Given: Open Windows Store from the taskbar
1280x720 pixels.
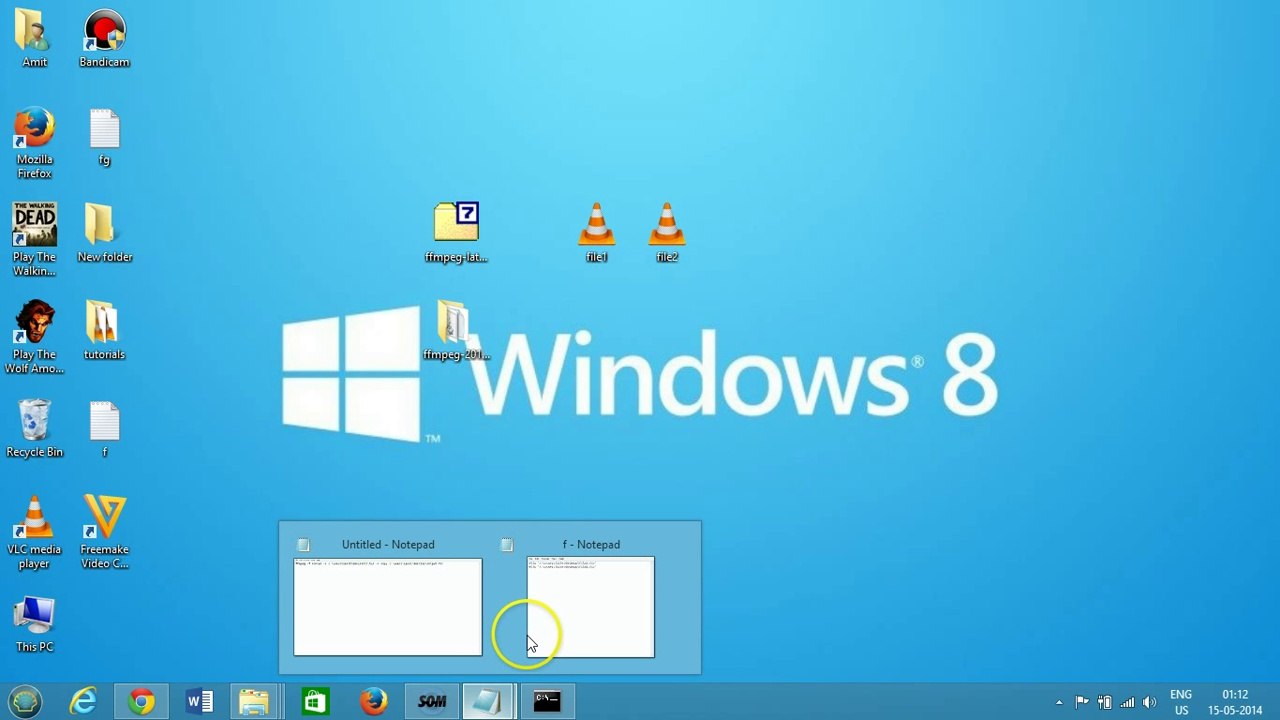Looking at the screenshot, I should click(x=316, y=702).
